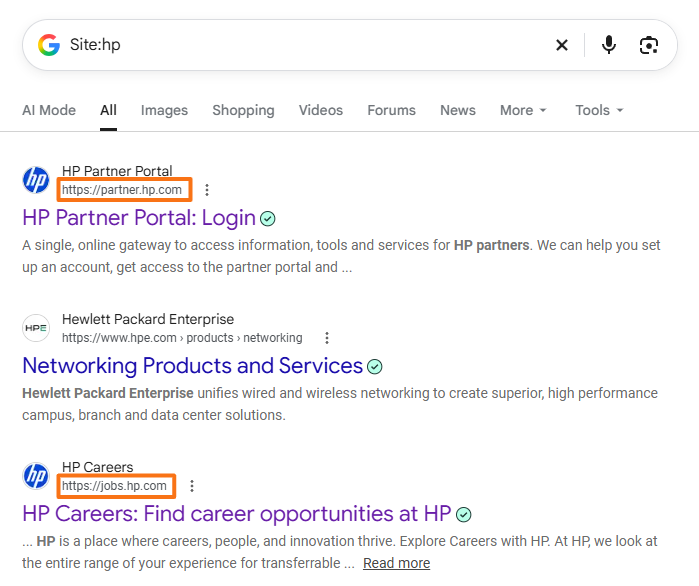Click HP logo beside HP Careers

[x=36, y=476]
